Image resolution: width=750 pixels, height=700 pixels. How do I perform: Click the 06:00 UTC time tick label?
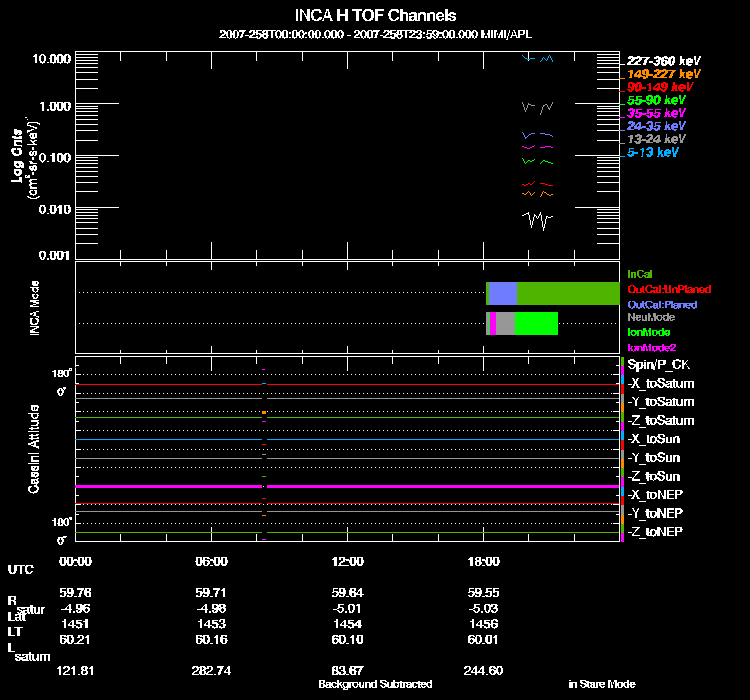(x=212, y=561)
